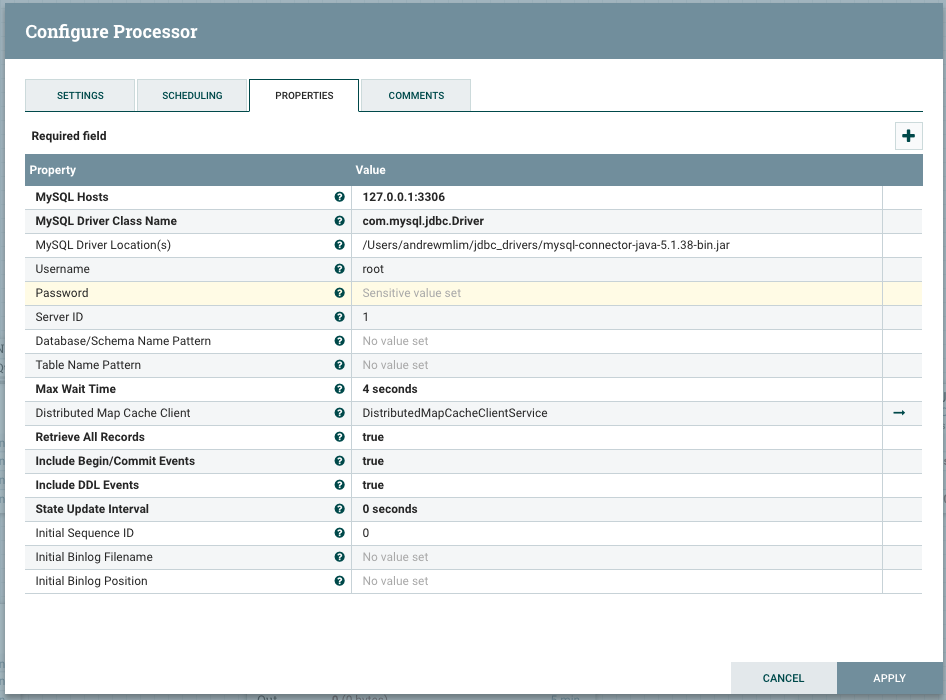Open help for Distributed Map Cache Client
Screen dimensions: 946x700
pyautogui.click(x=339, y=412)
